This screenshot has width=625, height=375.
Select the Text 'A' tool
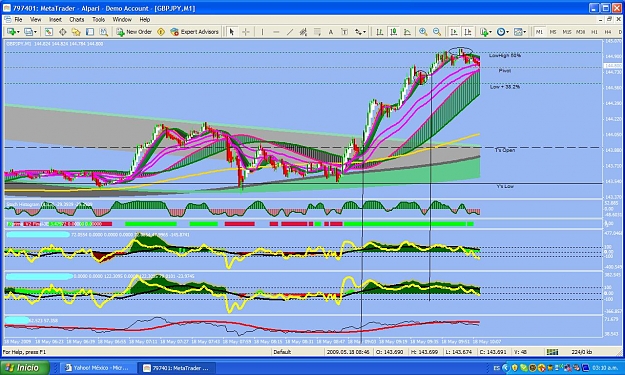(330, 32)
